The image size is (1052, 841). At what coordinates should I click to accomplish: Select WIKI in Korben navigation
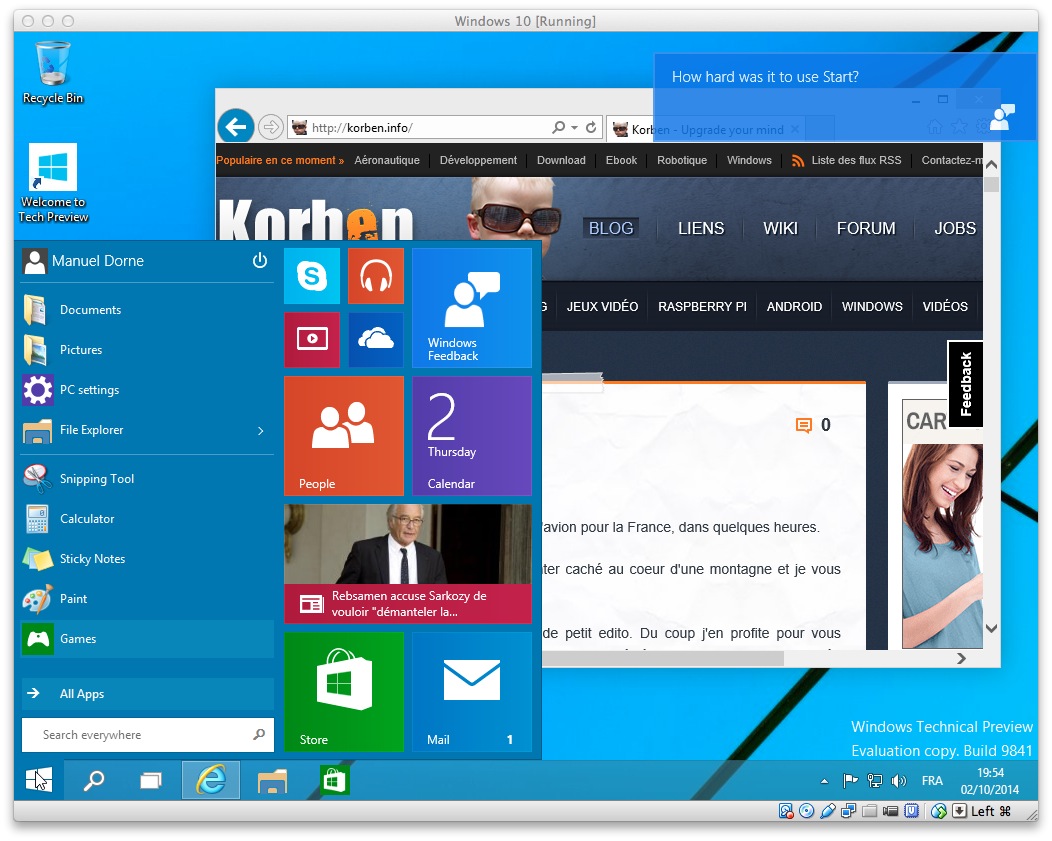coord(780,228)
